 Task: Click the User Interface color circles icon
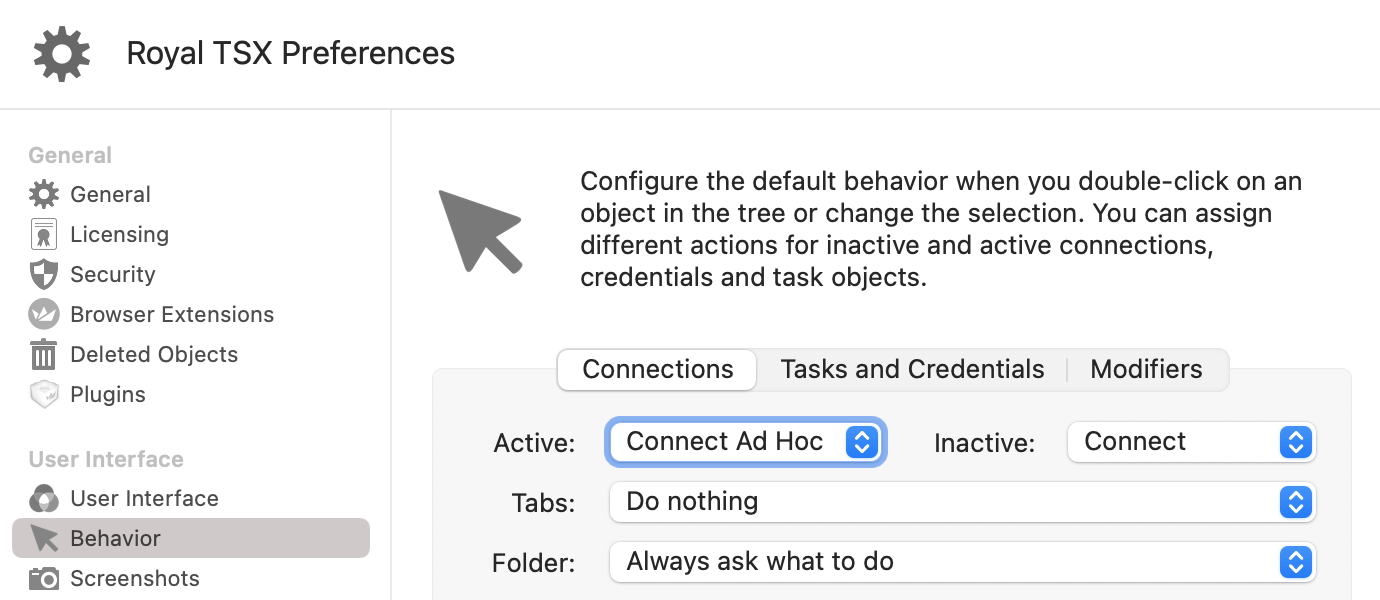pyautogui.click(x=43, y=498)
